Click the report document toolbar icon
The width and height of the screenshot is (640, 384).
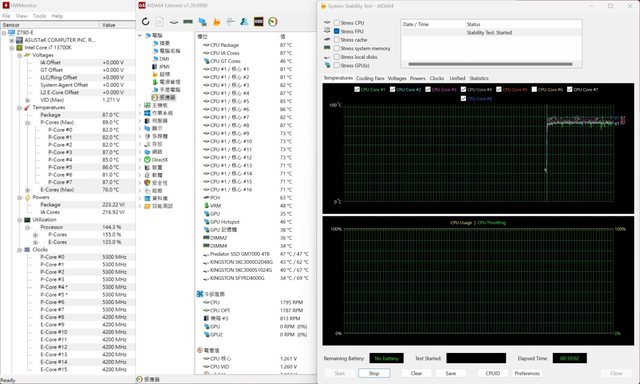click(x=160, y=22)
